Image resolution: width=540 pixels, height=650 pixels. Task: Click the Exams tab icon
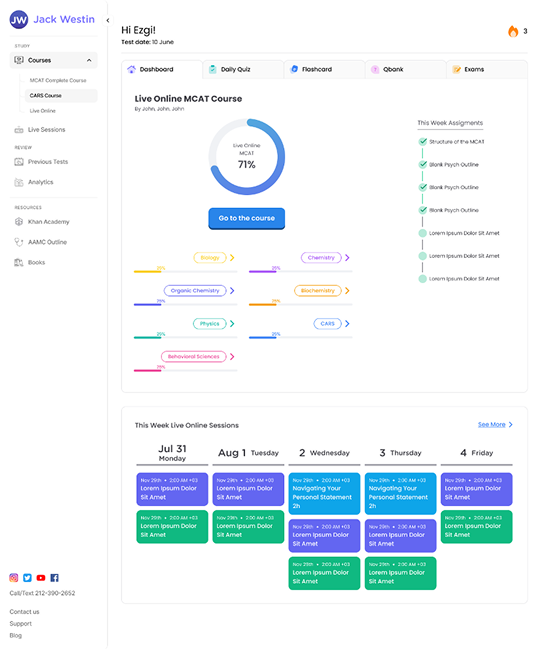(x=456, y=69)
